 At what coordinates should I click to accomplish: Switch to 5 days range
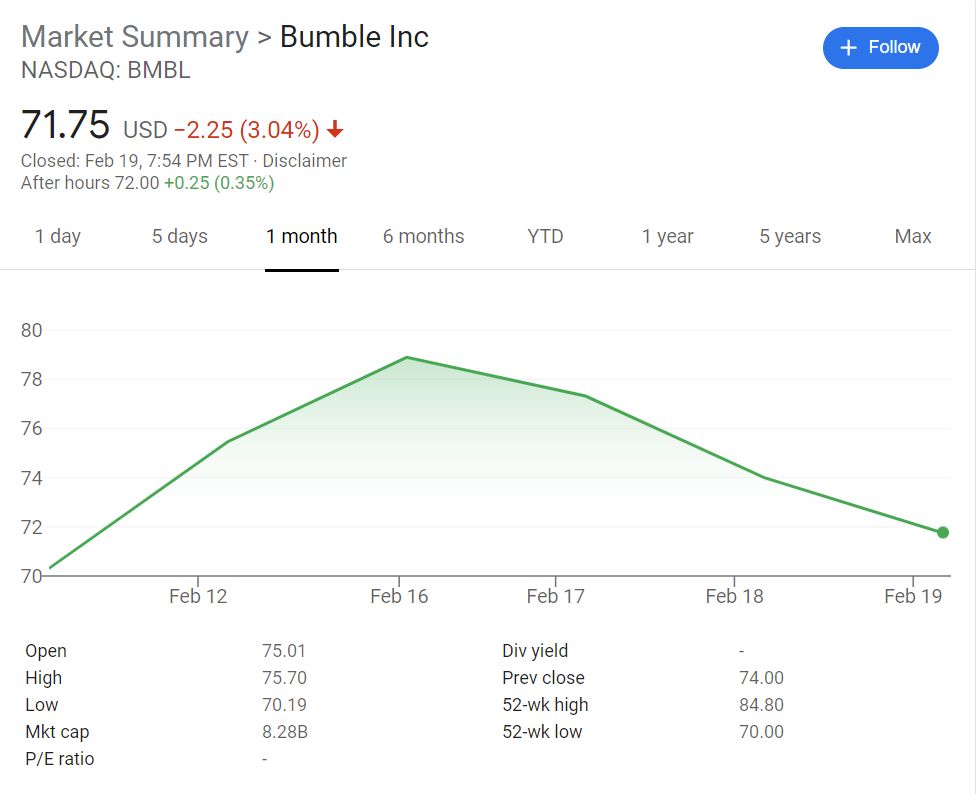(x=180, y=237)
